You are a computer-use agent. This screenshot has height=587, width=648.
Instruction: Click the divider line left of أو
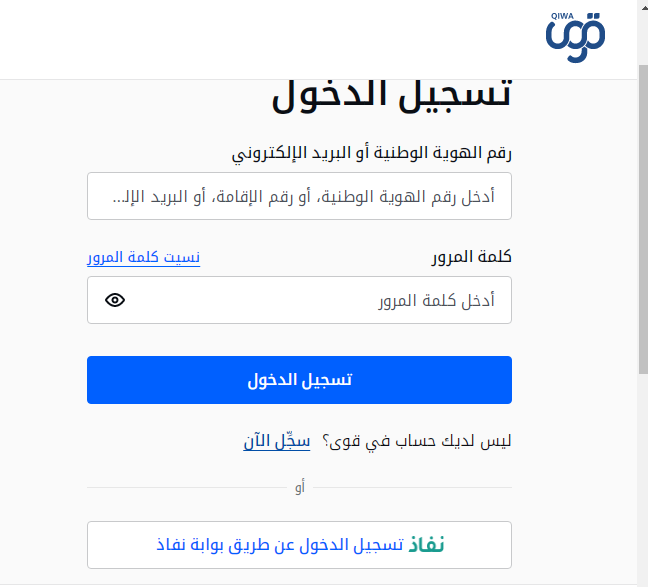(x=185, y=488)
